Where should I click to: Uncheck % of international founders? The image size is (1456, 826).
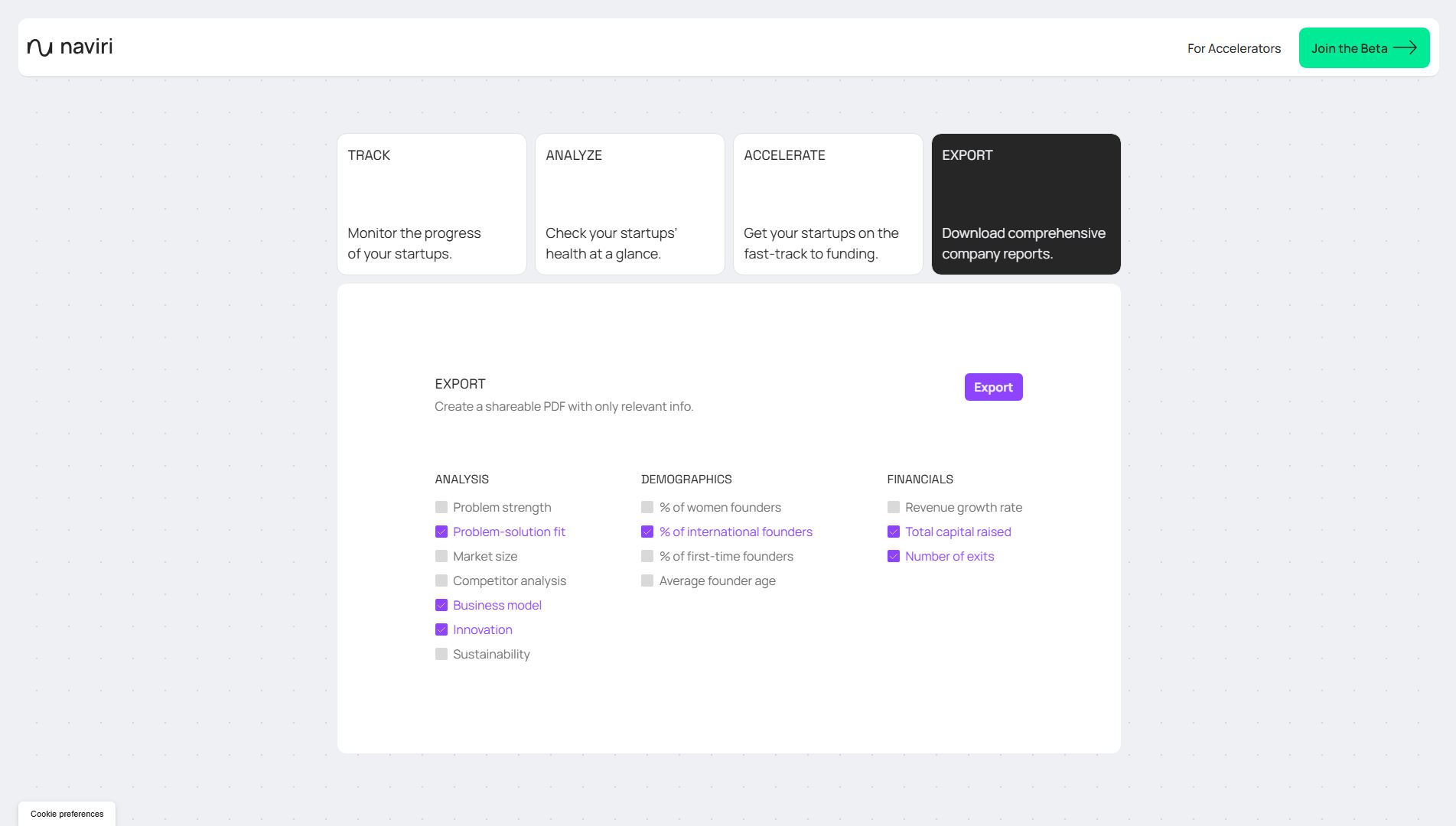pyautogui.click(x=648, y=532)
